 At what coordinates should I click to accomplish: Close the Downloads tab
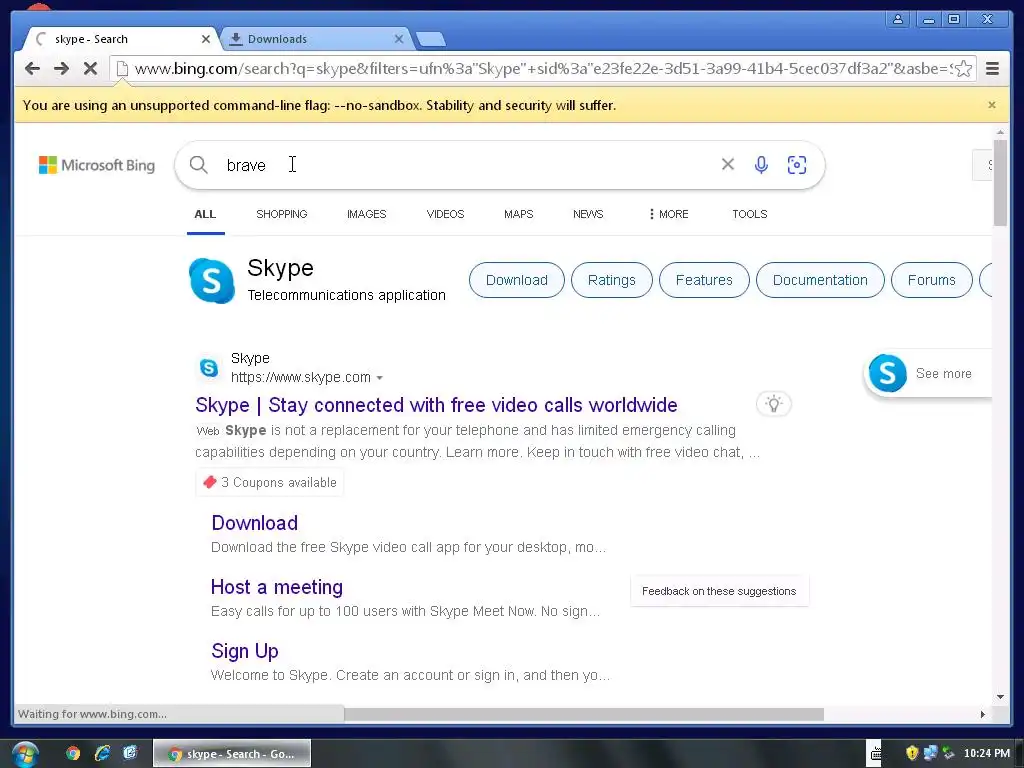click(x=399, y=39)
